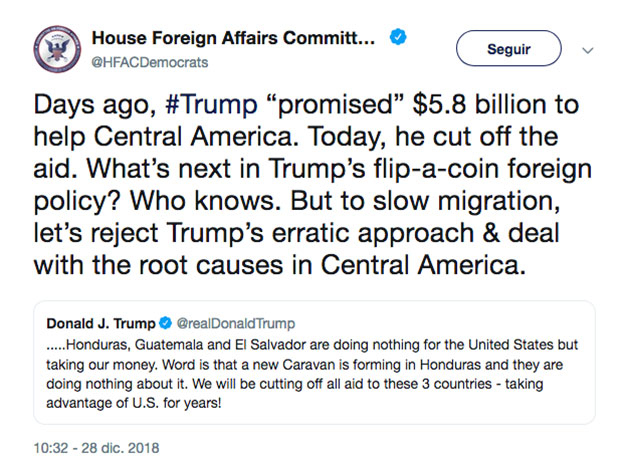This screenshot has width=627, height=464.
Task: Open the House Foreign Affairs Committee avatar
Action: 57,49
